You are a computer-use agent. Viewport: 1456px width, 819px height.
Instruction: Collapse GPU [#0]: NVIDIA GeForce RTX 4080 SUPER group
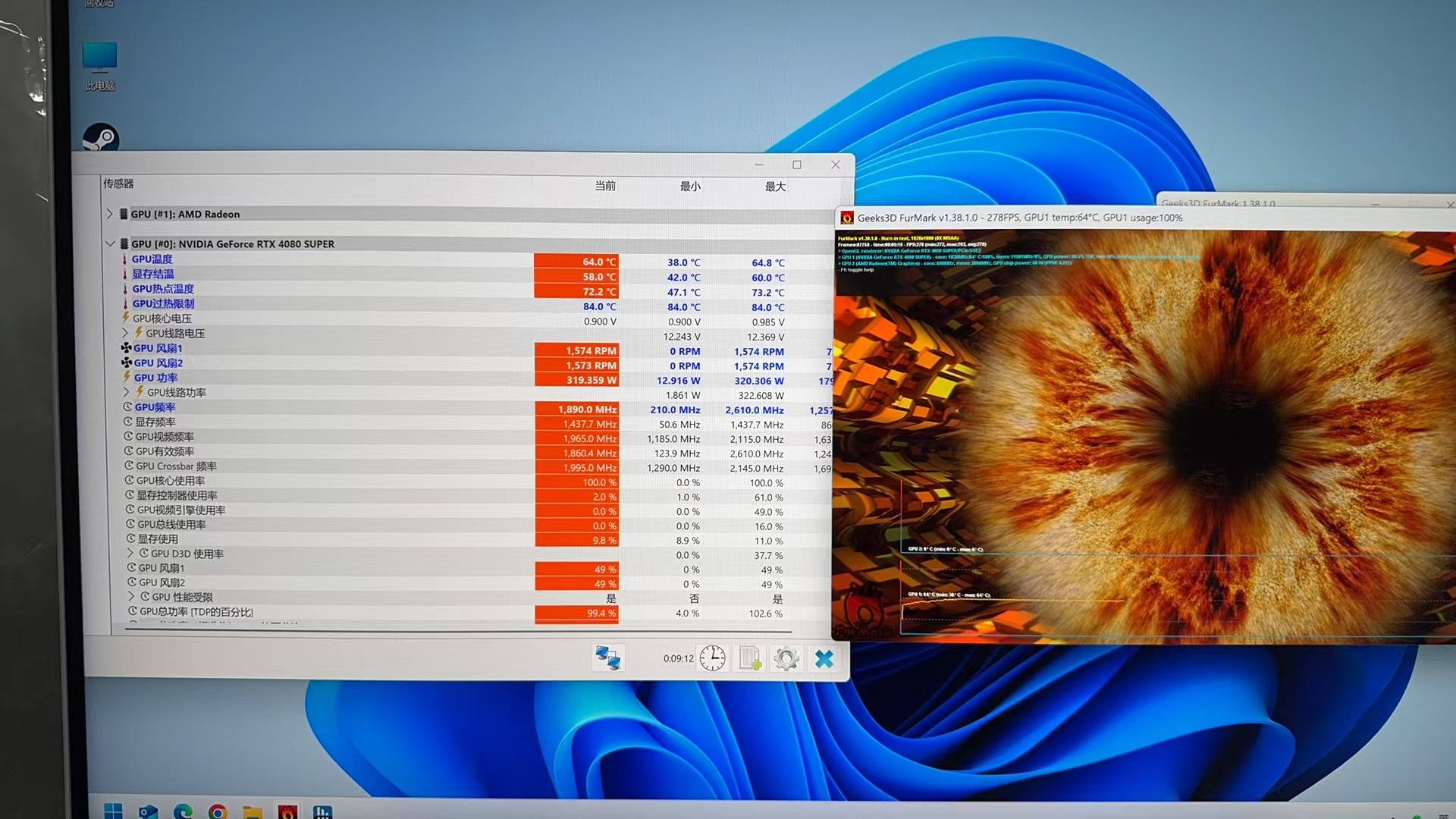click(x=110, y=243)
